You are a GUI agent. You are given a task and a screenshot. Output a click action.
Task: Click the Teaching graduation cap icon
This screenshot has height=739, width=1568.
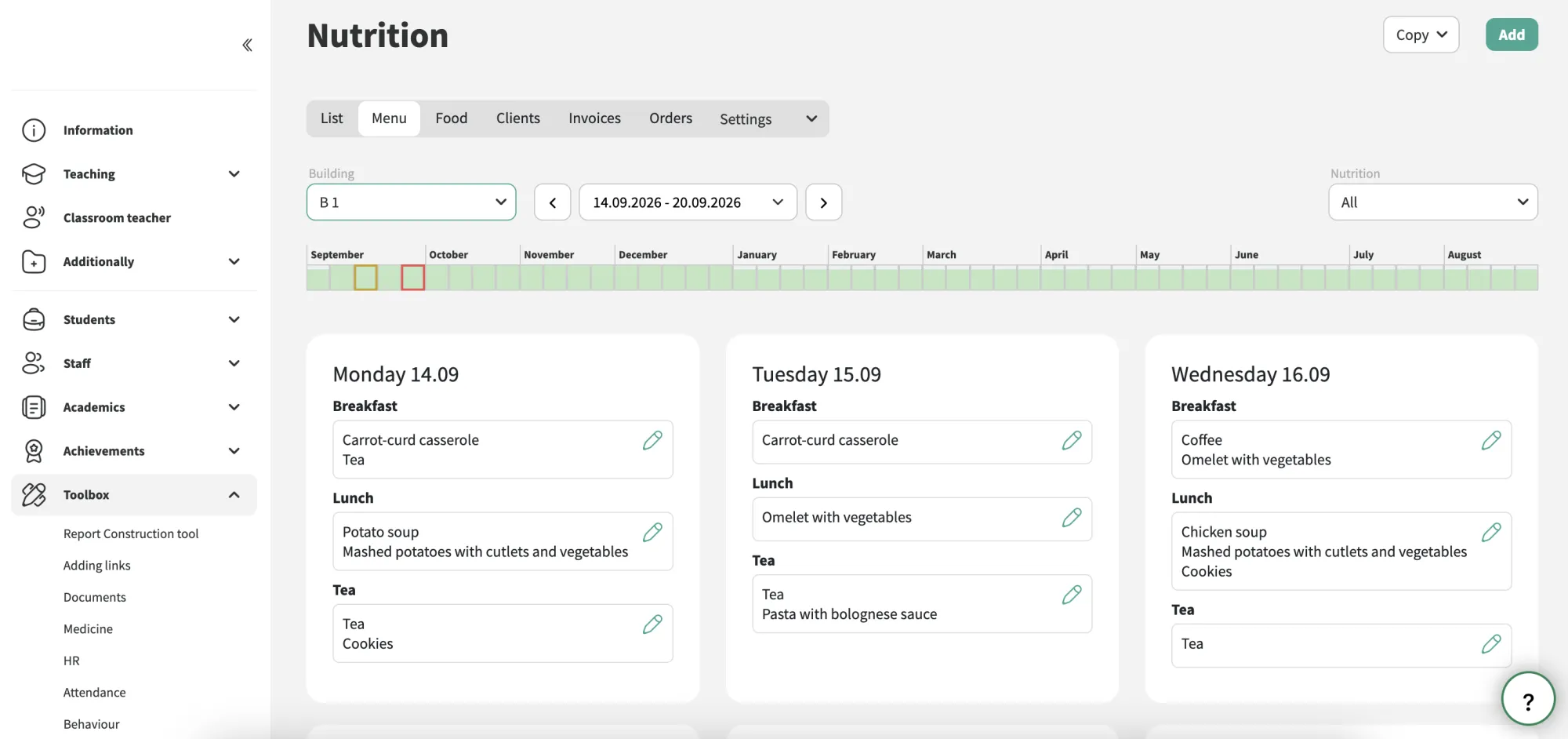34,174
